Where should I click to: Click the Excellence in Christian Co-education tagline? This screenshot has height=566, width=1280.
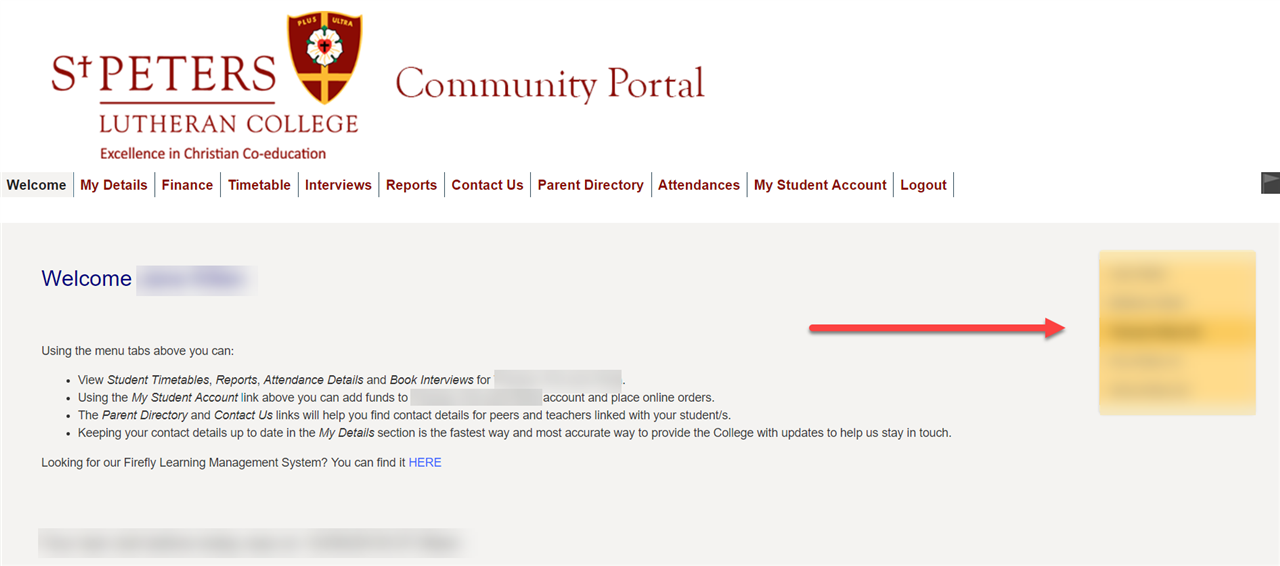(x=213, y=154)
